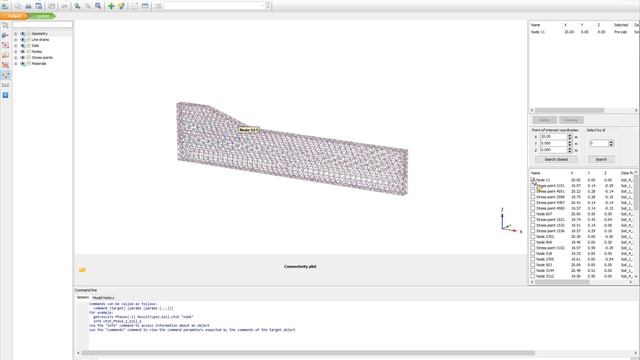The height and width of the screenshot is (360, 640).
Task: Click the zoom out magnifier icon
Action: coord(88,6)
